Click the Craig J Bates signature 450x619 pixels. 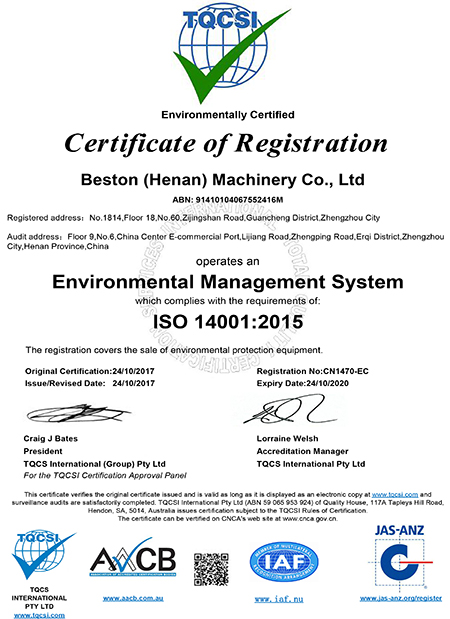(x=78, y=413)
